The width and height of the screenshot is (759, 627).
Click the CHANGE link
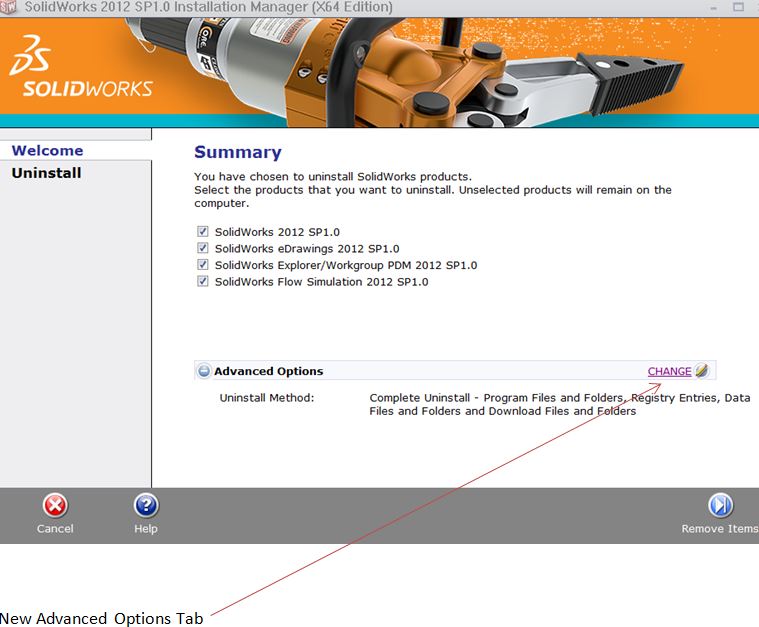point(669,371)
